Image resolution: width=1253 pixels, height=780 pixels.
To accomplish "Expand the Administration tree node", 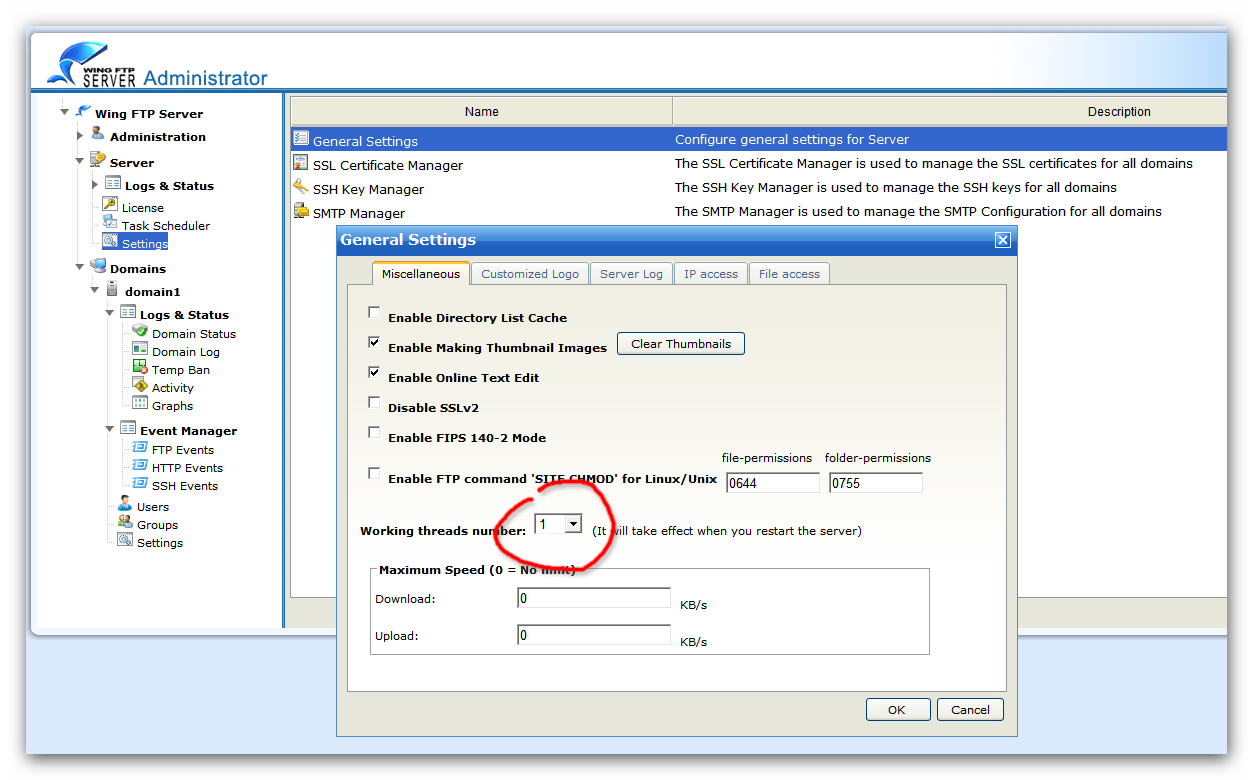I will point(80,135).
